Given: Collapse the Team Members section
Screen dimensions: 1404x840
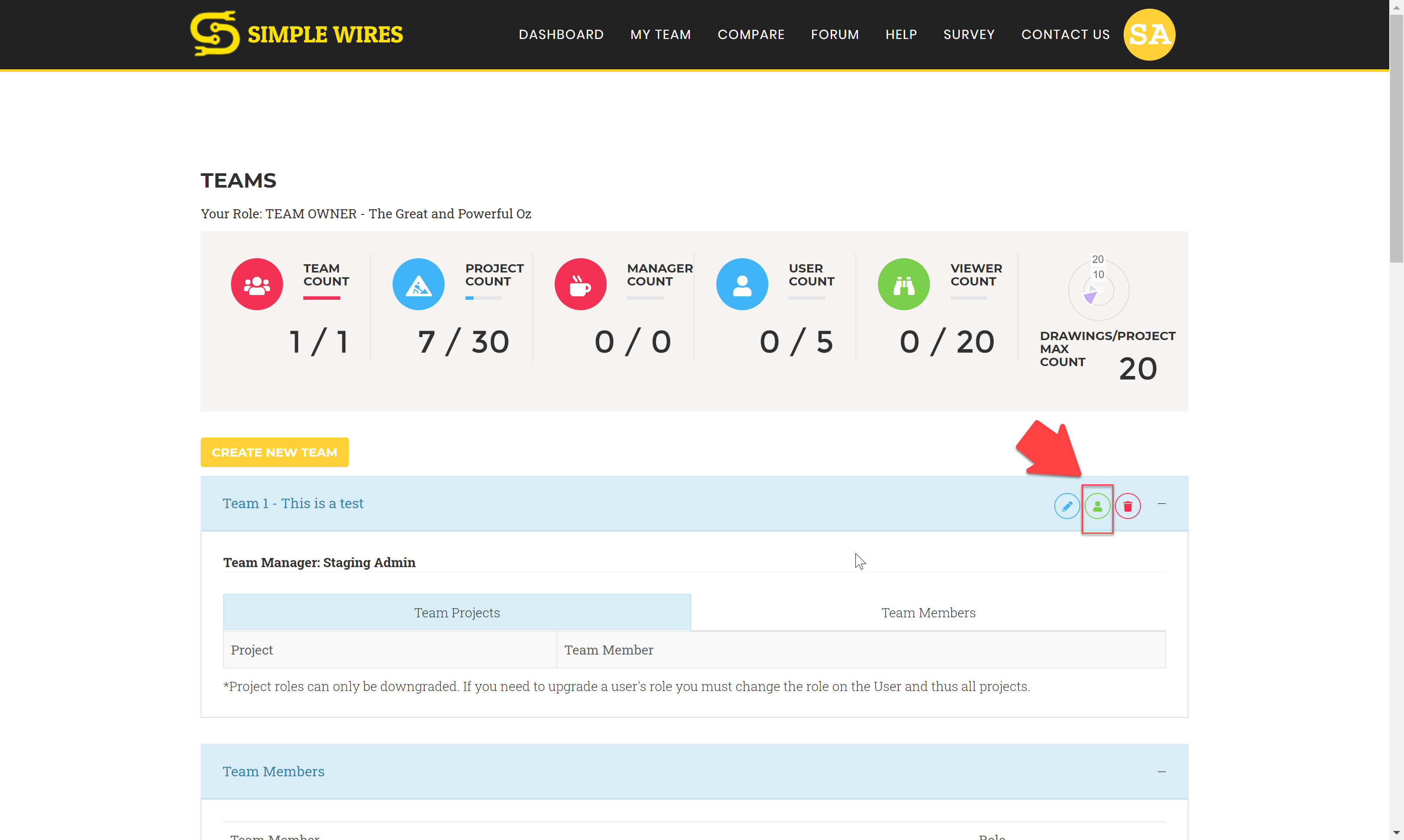Looking at the screenshot, I should coord(1162,772).
